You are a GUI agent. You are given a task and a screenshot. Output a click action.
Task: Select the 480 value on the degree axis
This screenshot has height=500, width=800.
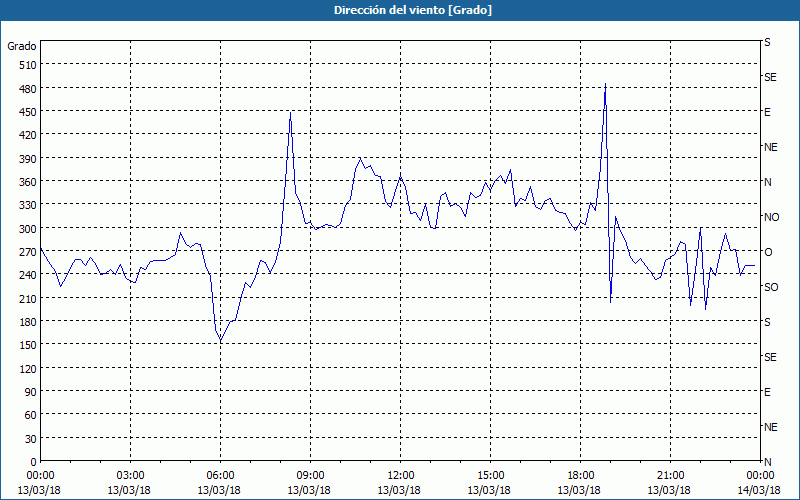pyautogui.click(x=28, y=89)
